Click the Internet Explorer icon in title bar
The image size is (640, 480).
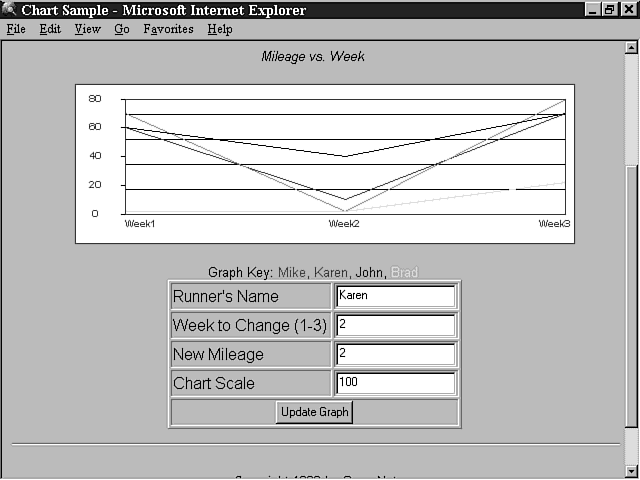point(10,10)
